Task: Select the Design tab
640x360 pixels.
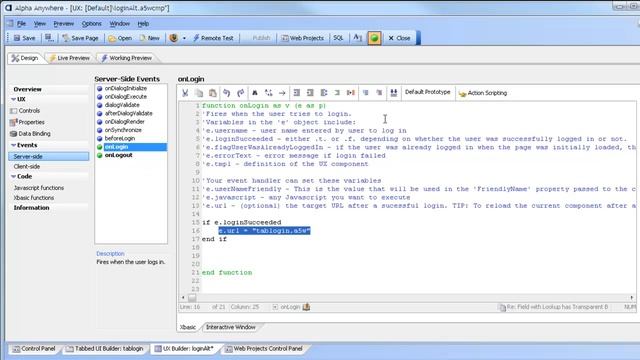Action: 24,58
